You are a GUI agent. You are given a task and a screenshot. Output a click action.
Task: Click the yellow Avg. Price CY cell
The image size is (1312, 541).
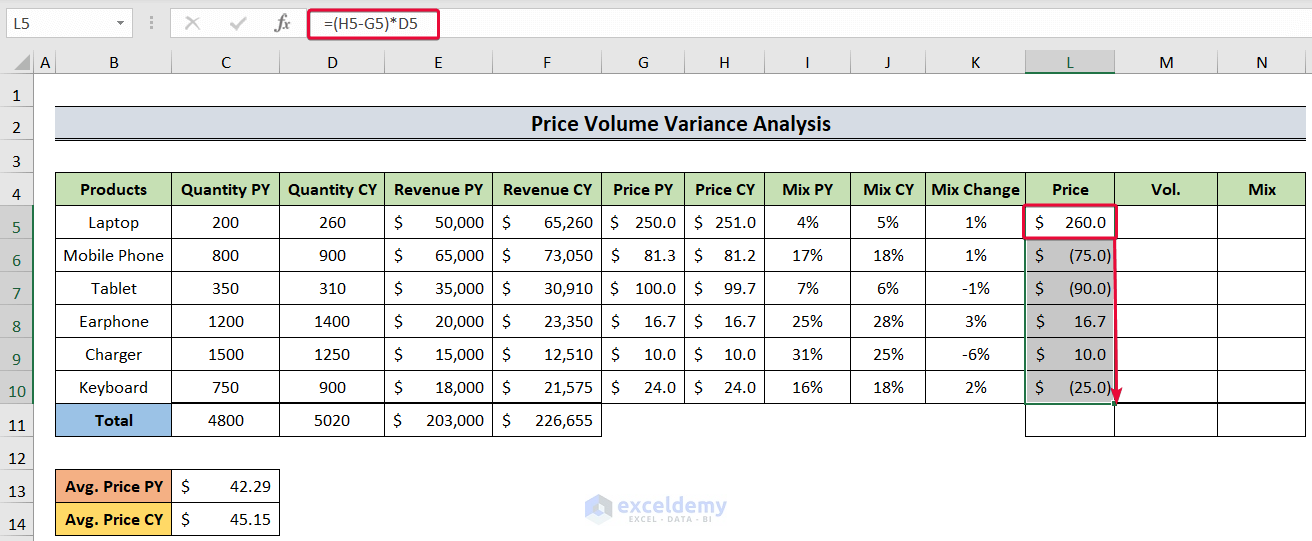pyautogui.click(x=114, y=520)
